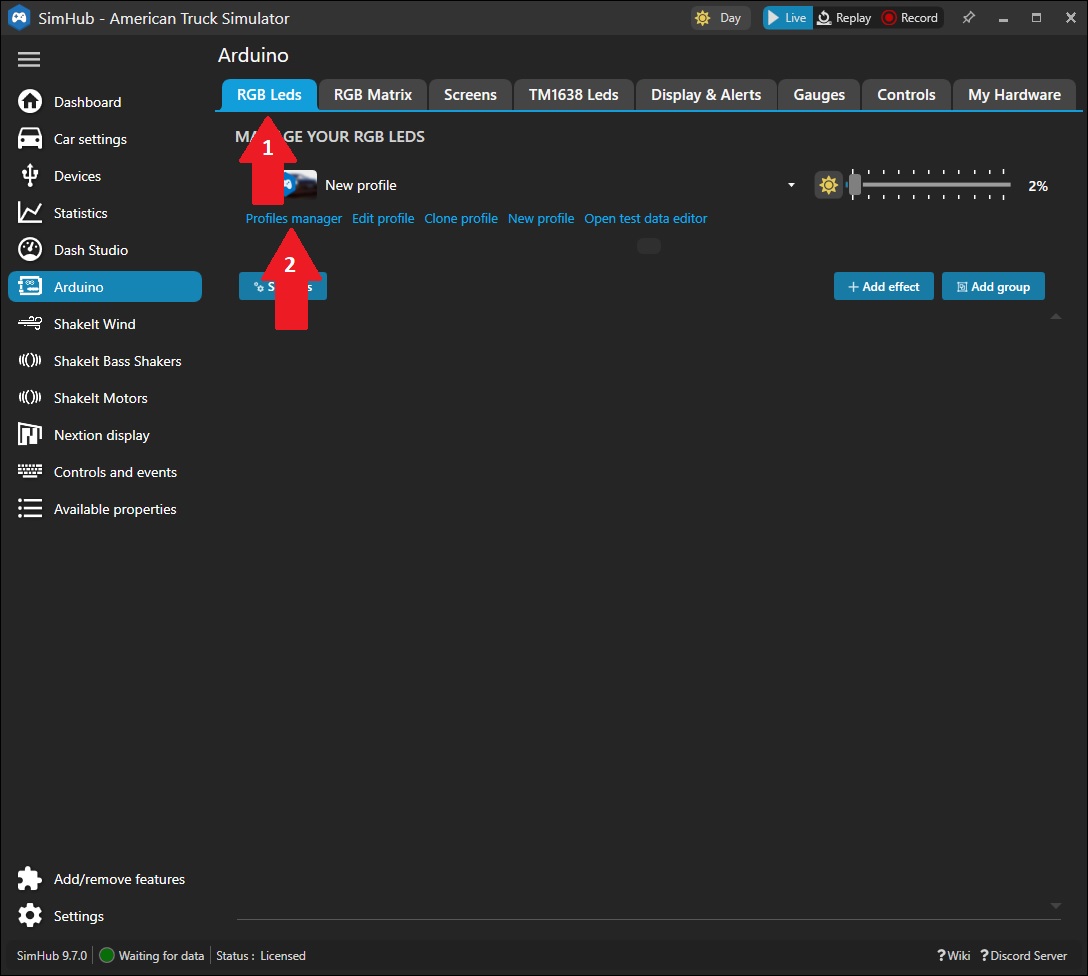1088x976 pixels.
Task: Pin the SimHub window on top
Action: coord(969,18)
